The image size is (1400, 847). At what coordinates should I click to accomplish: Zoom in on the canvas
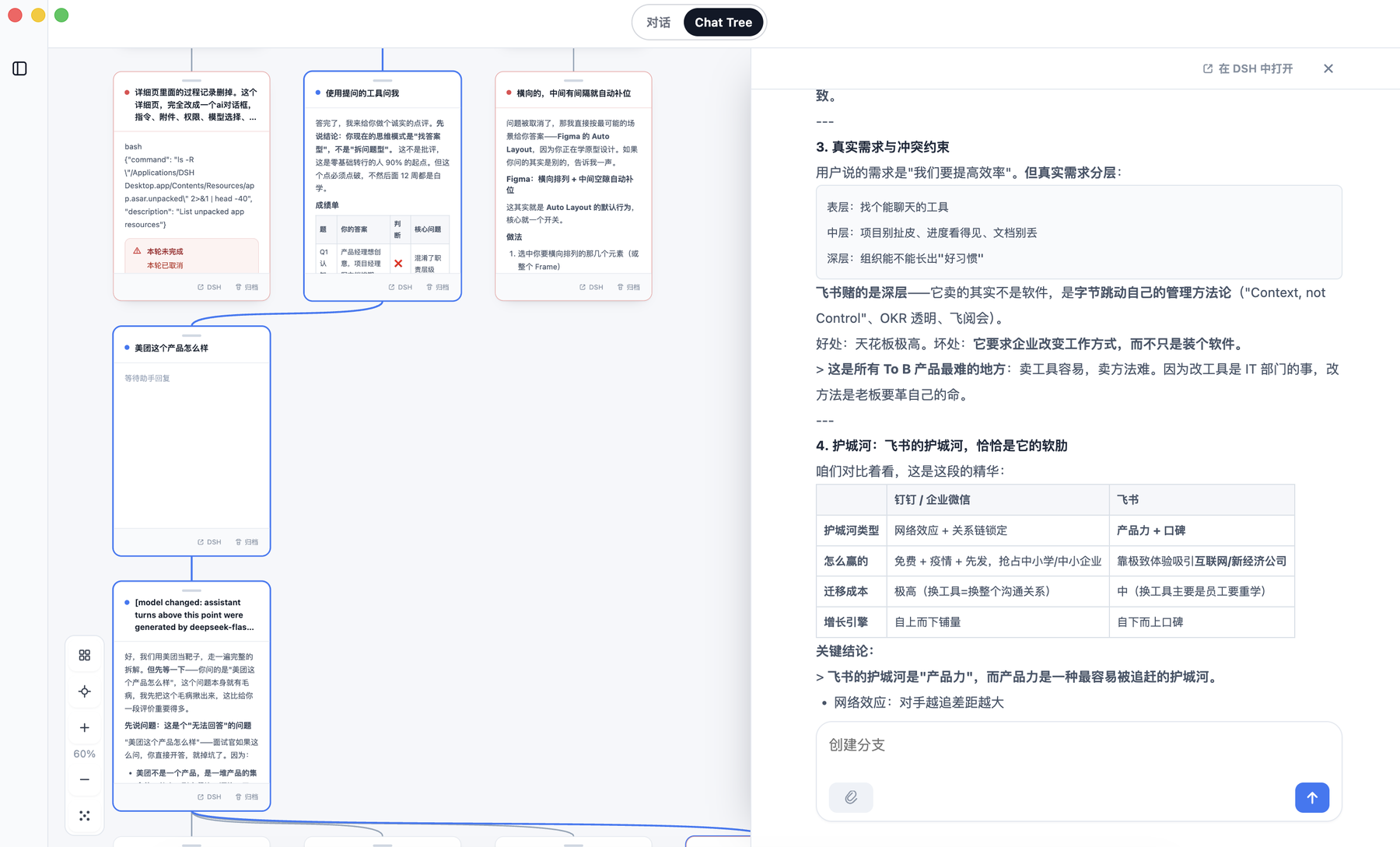click(85, 728)
